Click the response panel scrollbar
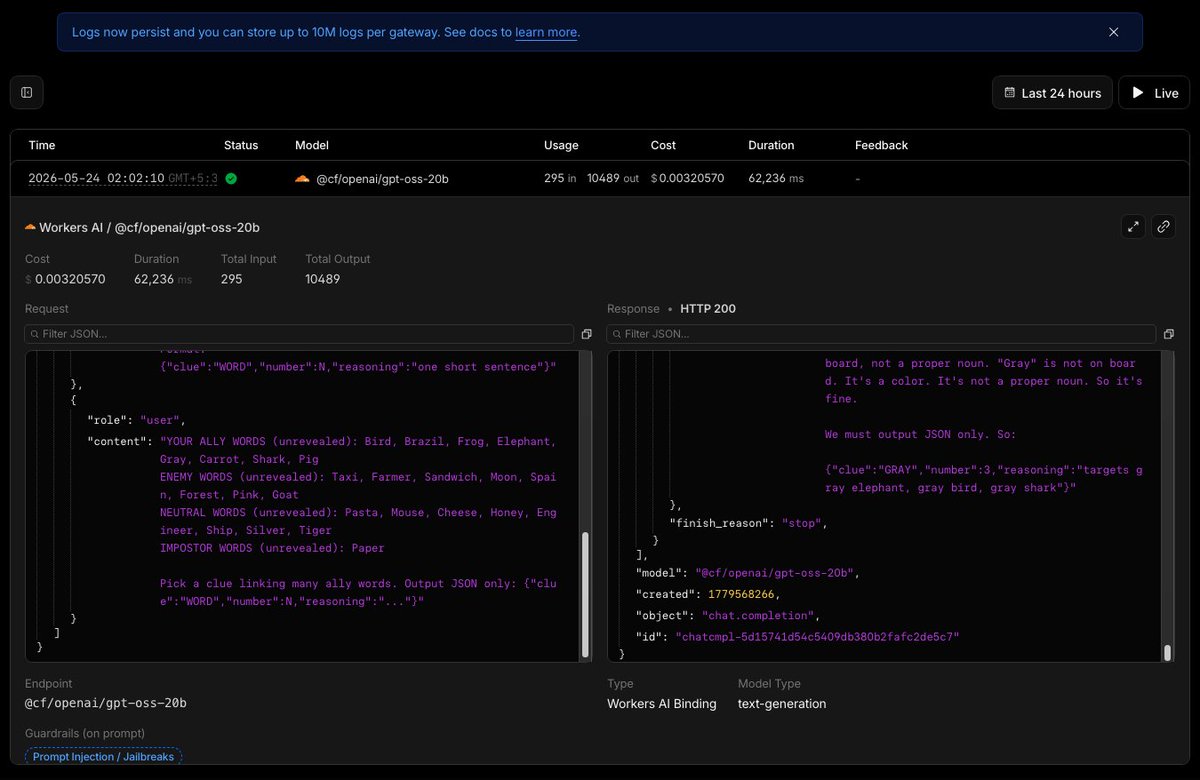 tap(1167, 653)
